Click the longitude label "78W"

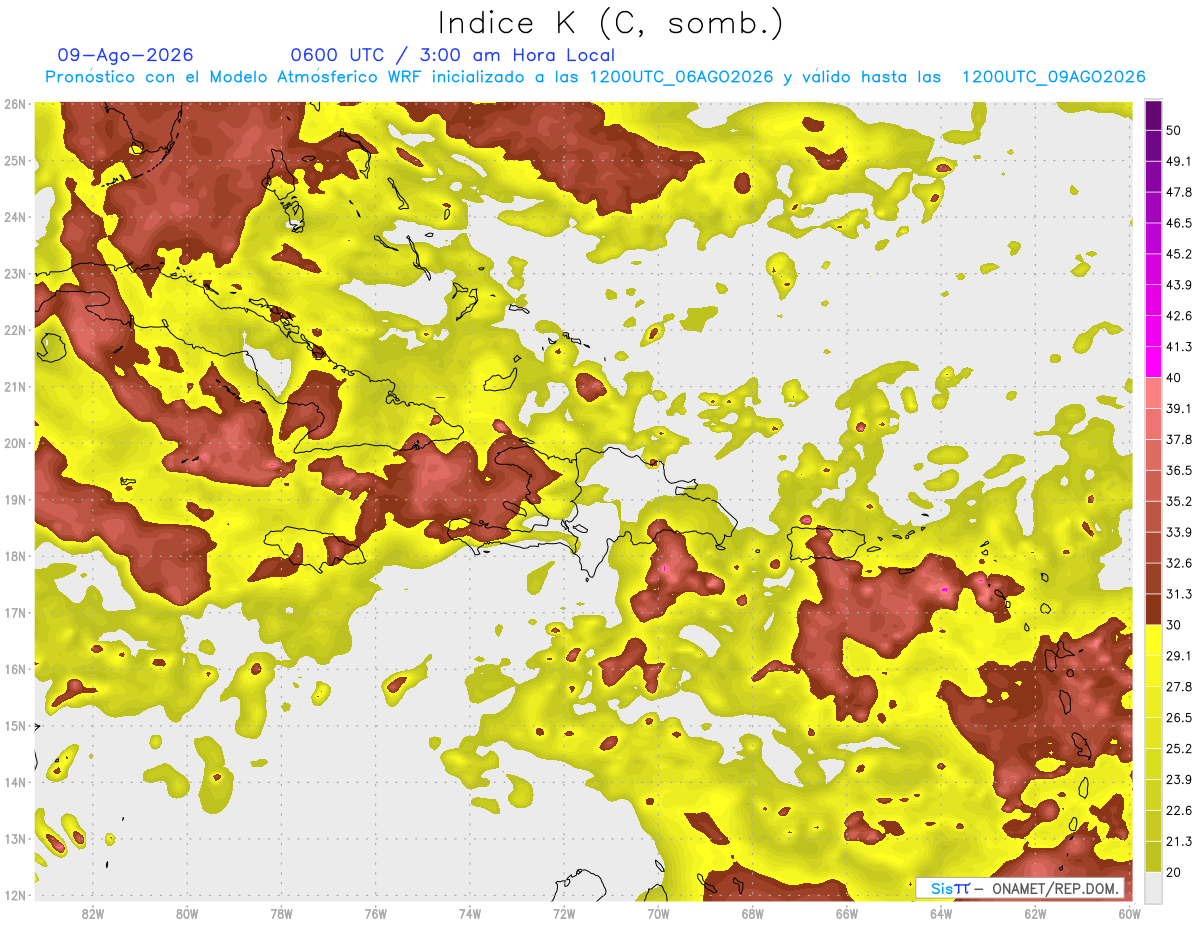coord(281,913)
